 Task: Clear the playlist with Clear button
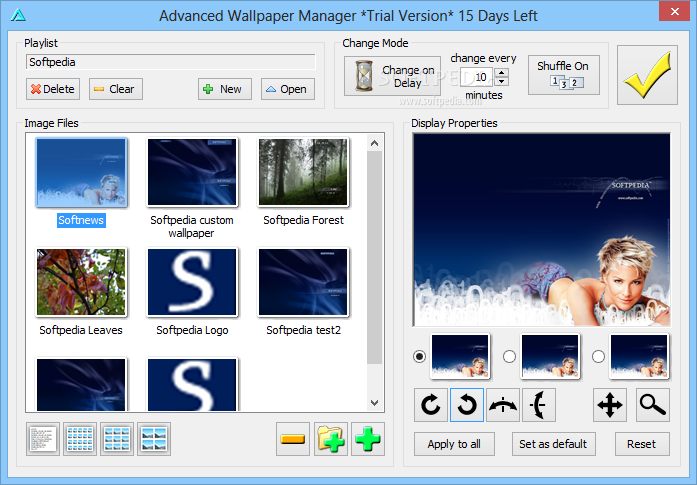tap(116, 89)
